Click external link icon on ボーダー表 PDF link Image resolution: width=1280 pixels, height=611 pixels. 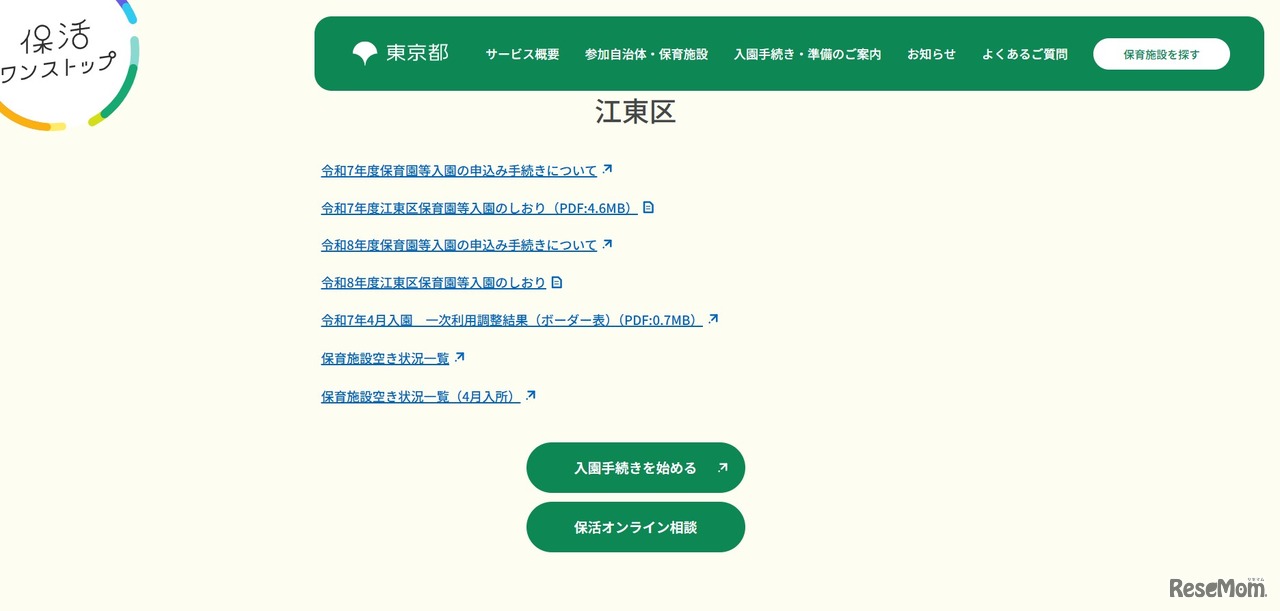tap(713, 318)
